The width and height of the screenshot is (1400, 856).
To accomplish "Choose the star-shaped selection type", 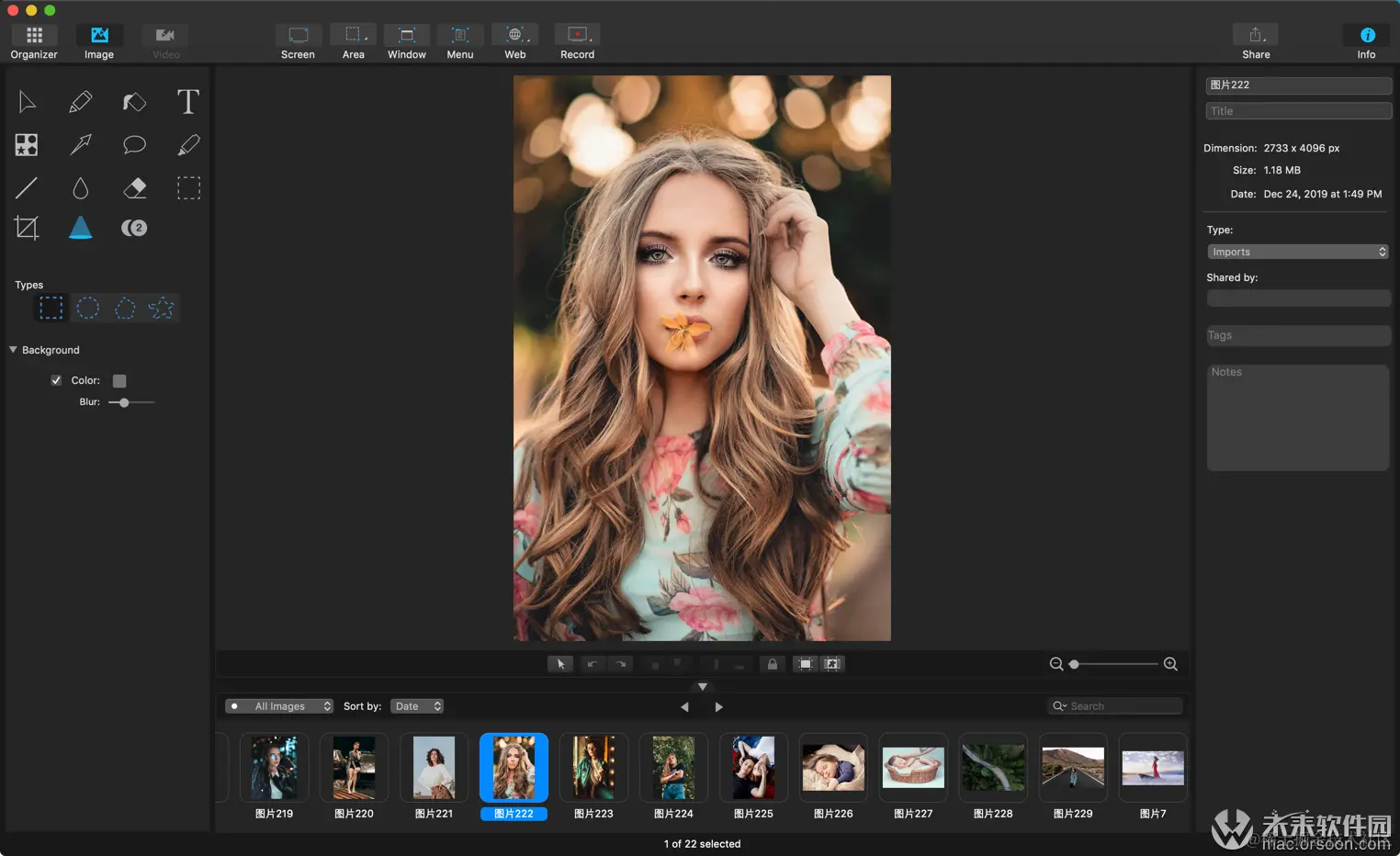I will [x=162, y=309].
